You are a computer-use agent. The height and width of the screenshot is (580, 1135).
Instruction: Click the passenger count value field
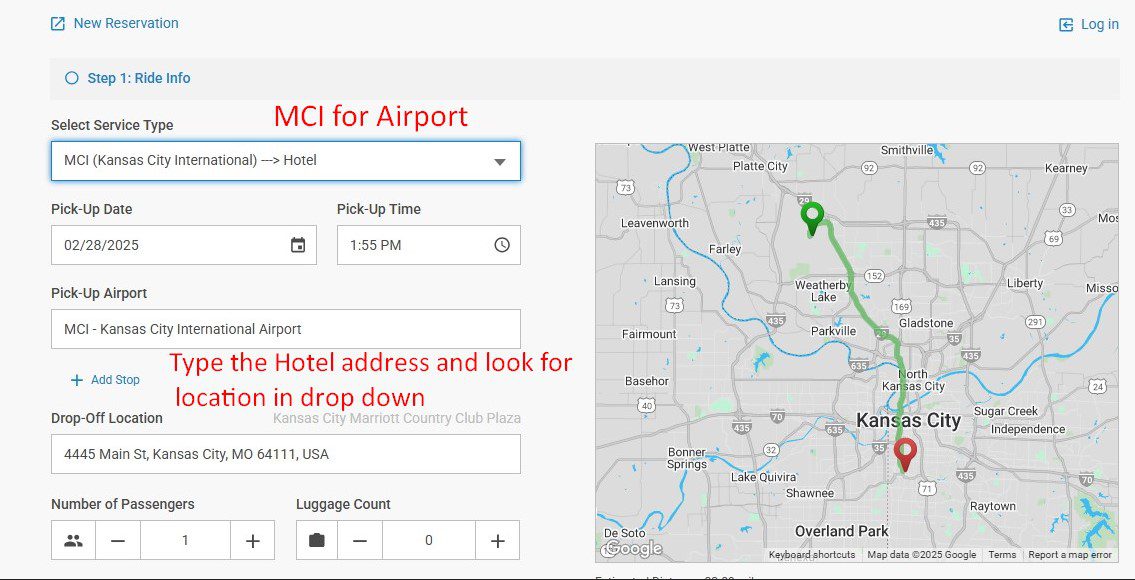coord(185,540)
